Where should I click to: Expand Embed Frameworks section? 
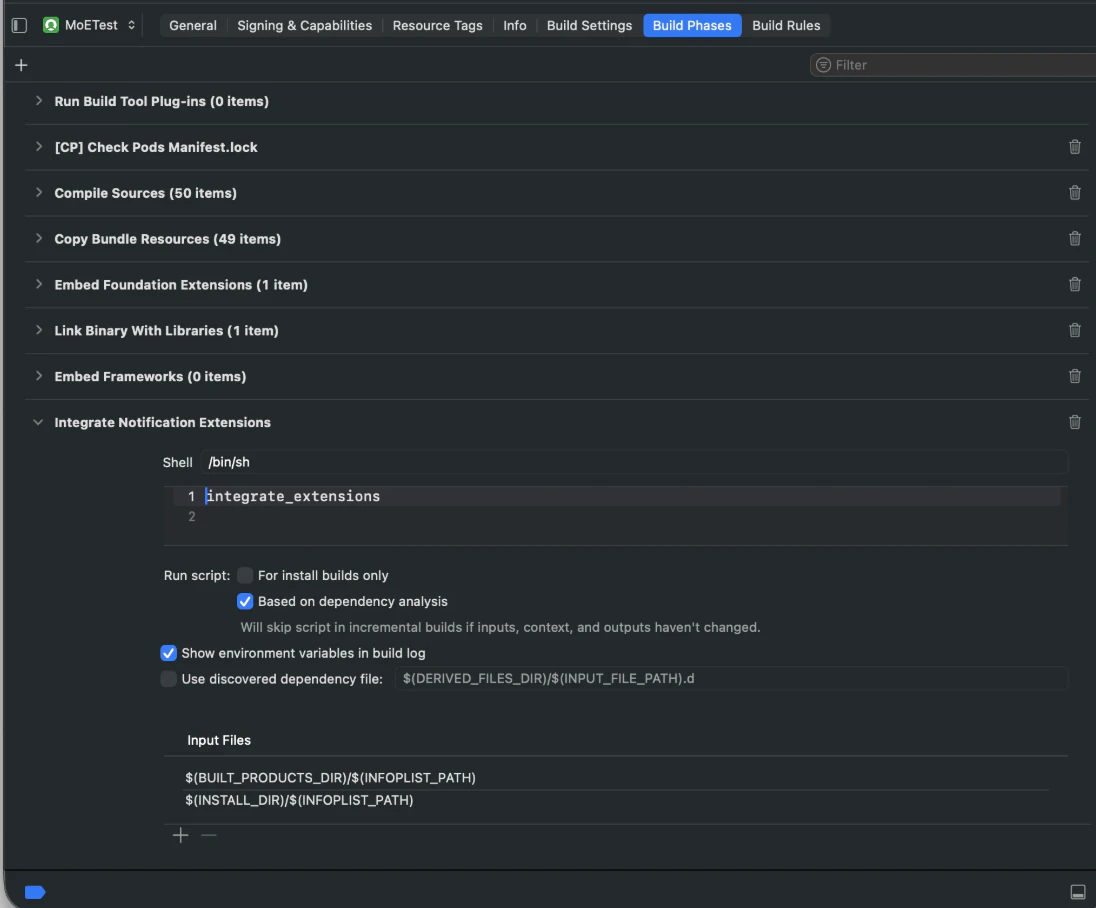tap(39, 376)
